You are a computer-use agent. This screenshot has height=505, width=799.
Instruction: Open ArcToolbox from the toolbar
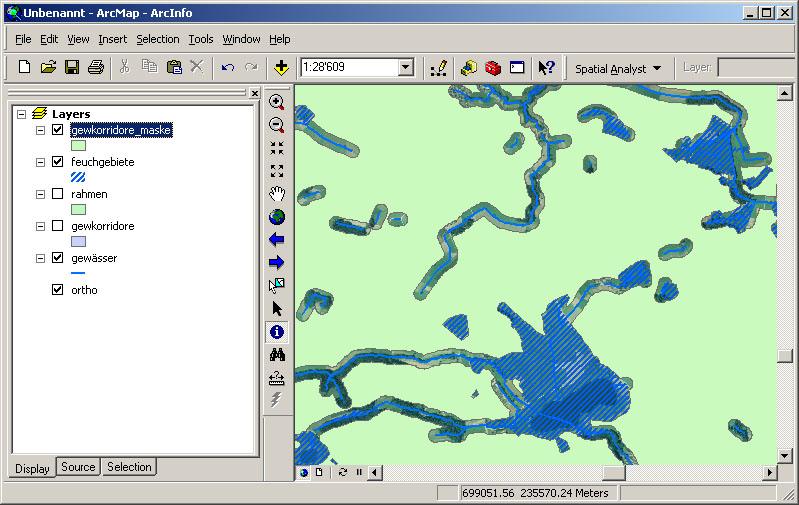pyautogui.click(x=493, y=68)
